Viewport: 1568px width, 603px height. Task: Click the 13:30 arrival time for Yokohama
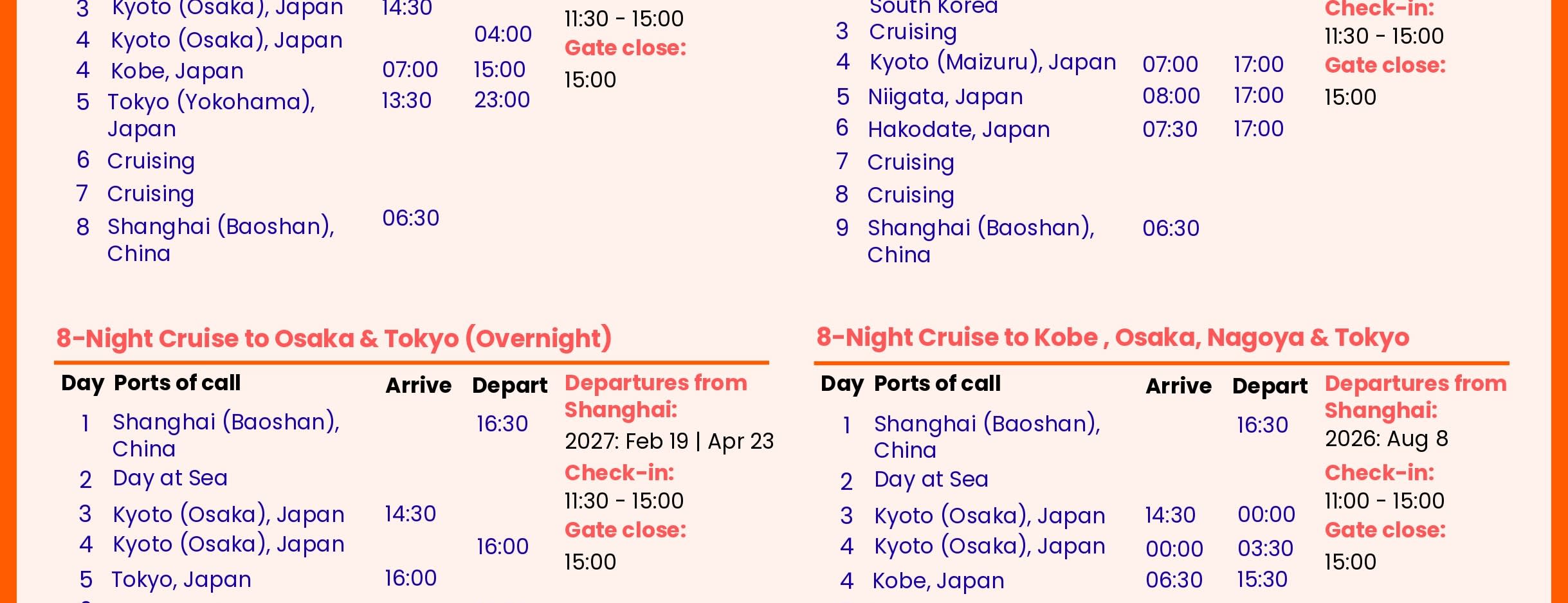[406, 100]
